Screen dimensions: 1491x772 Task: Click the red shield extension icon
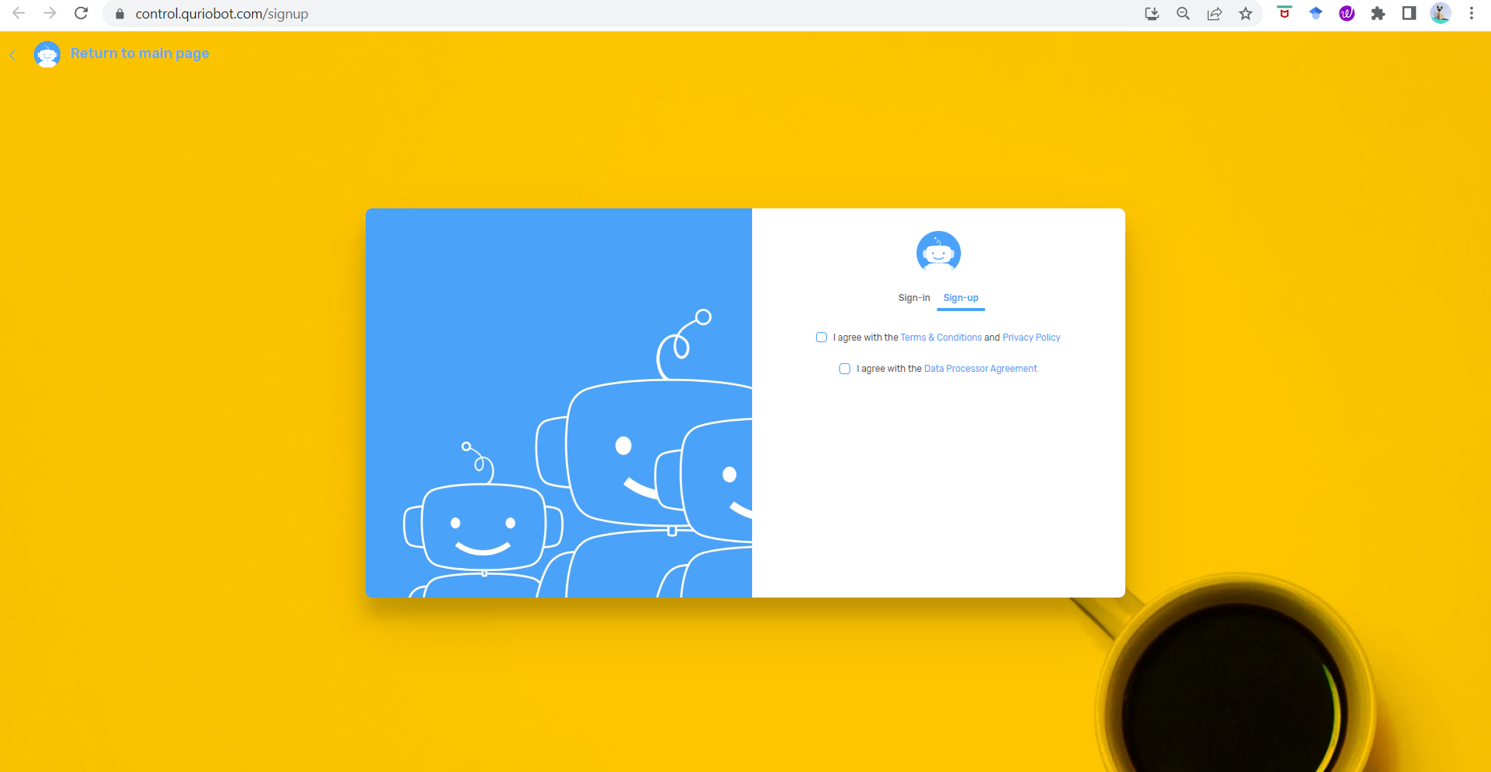(x=1284, y=14)
